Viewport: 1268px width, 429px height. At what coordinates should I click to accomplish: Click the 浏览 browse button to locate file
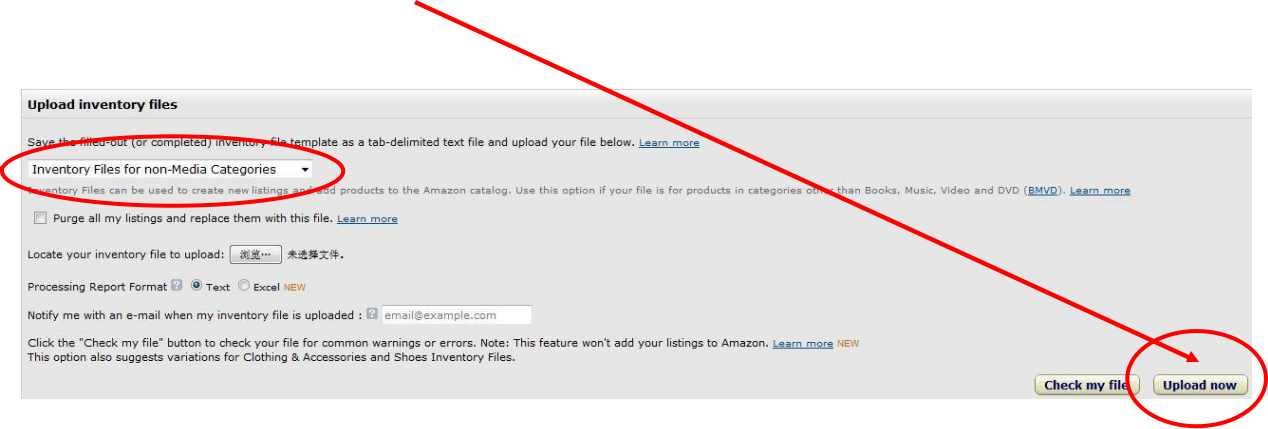coord(256,255)
